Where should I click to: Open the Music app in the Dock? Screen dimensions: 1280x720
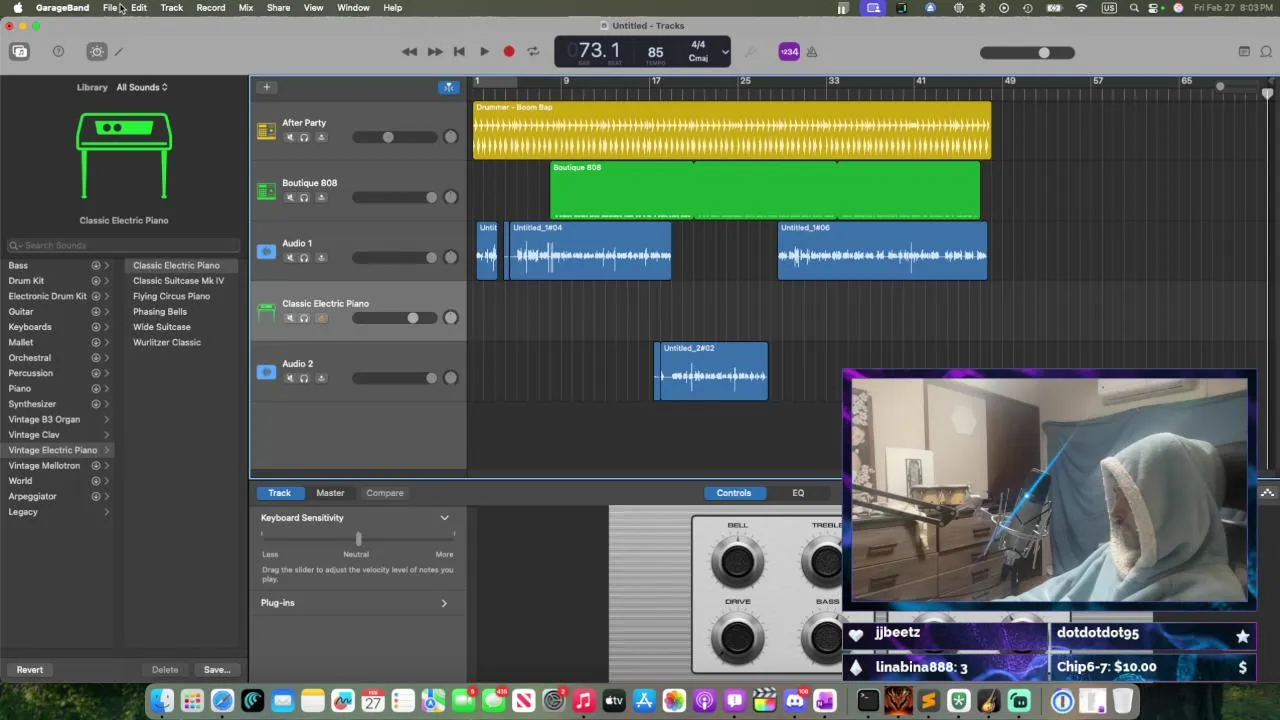[x=584, y=701]
